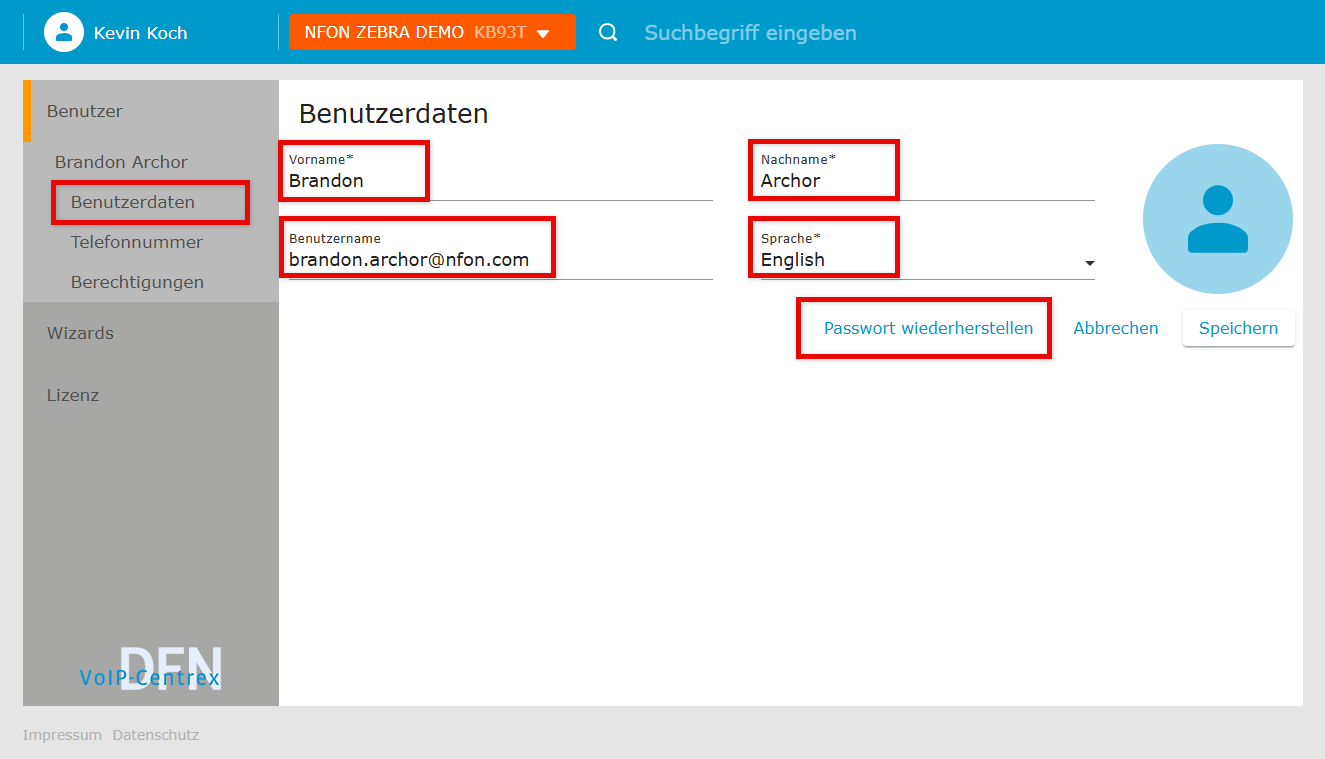Save changes with the Speichern button
The width and height of the screenshot is (1325, 759).
coord(1238,328)
